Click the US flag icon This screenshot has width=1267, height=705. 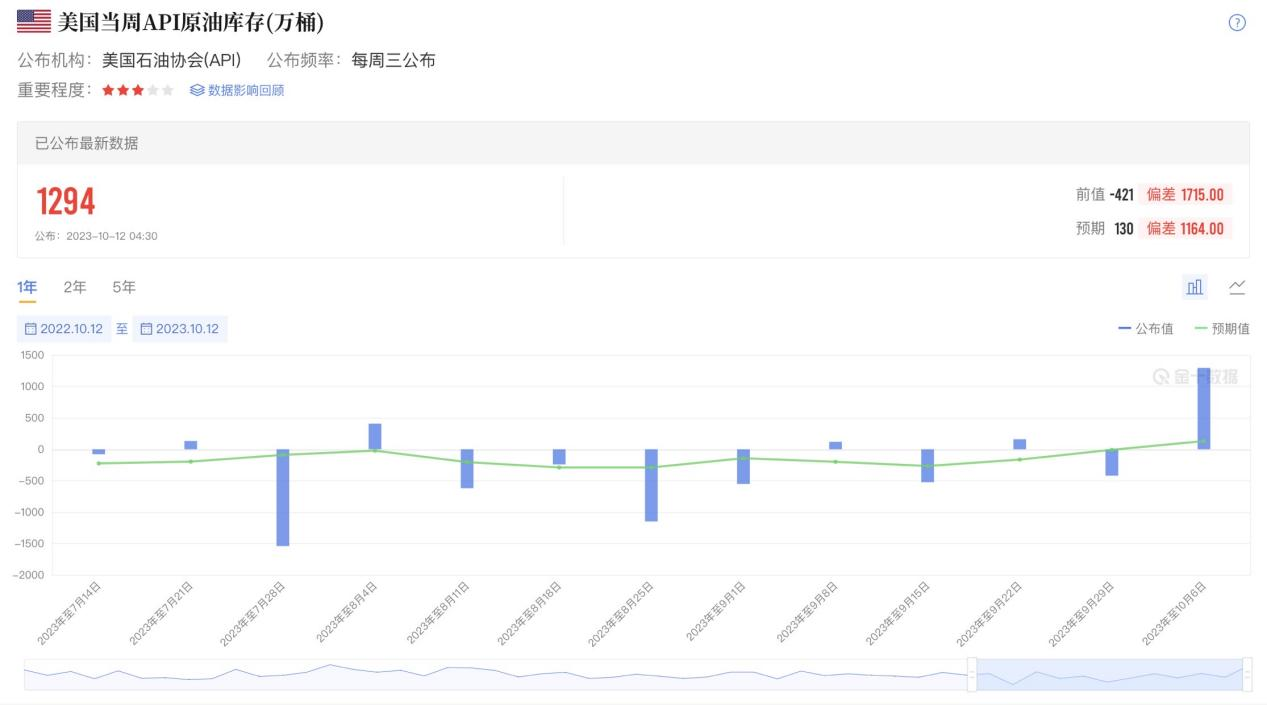click(34, 21)
